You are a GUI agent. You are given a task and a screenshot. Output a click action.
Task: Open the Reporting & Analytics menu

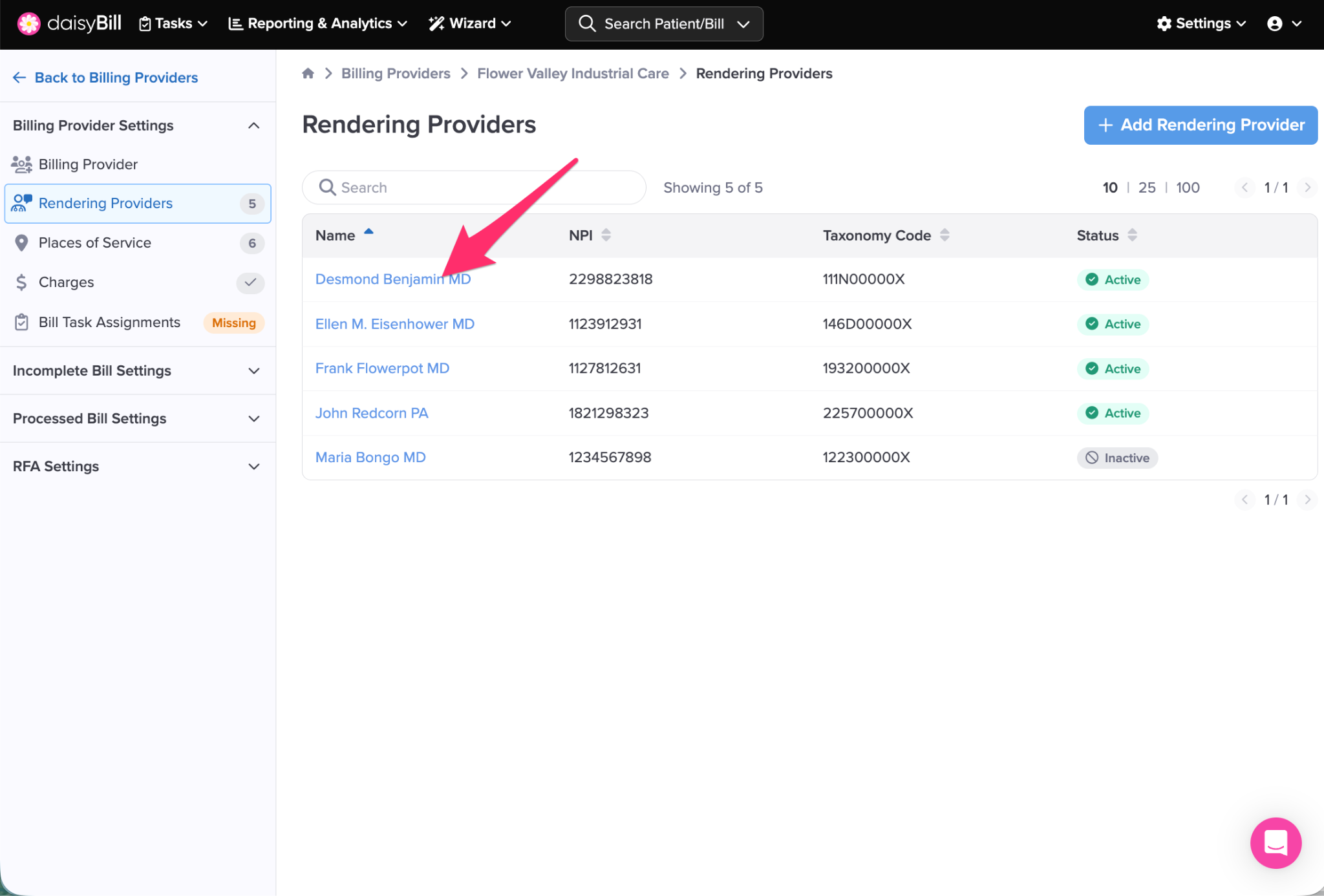318,24
